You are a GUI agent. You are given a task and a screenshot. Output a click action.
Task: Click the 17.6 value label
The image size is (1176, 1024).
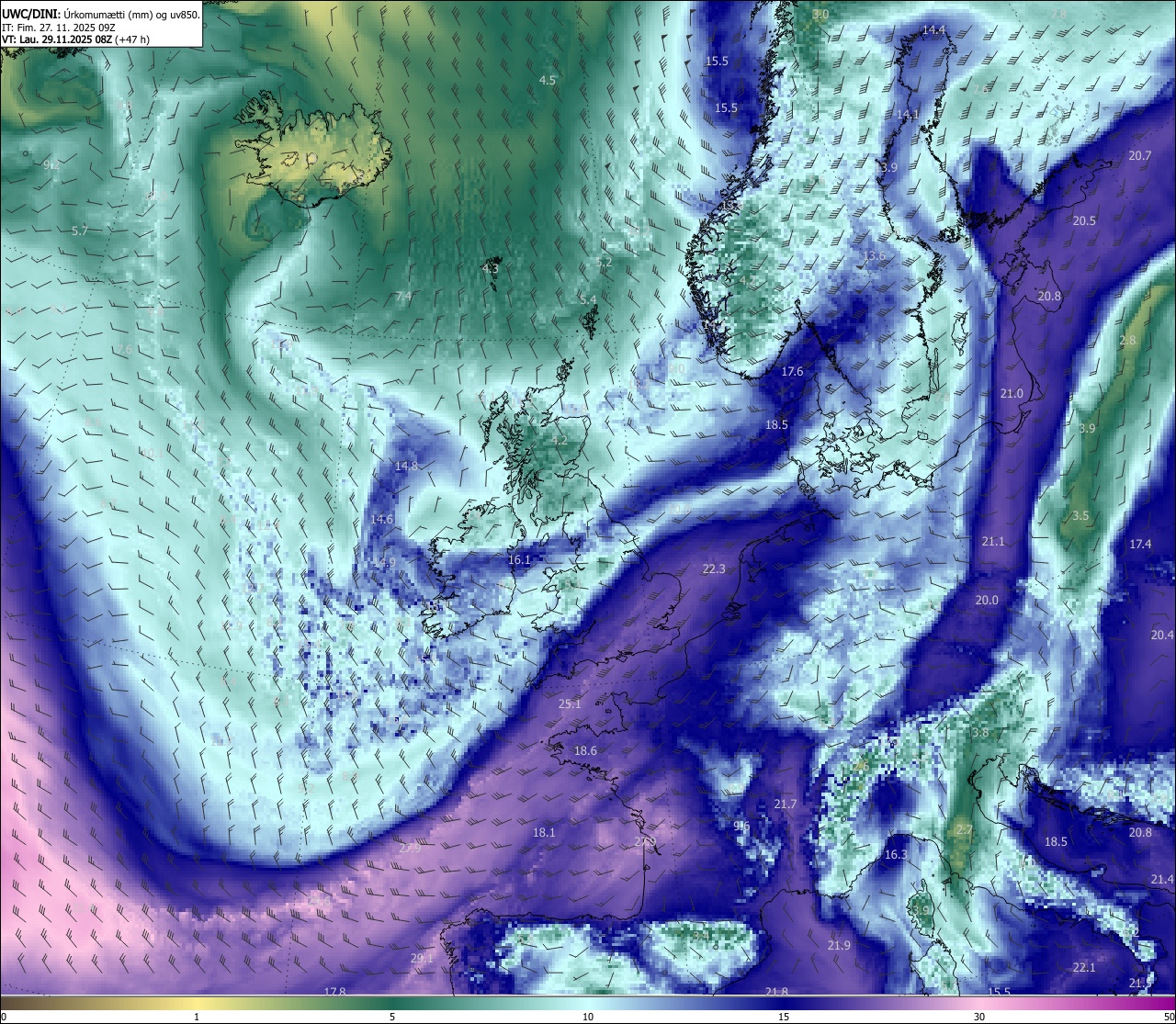click(792, 372)
